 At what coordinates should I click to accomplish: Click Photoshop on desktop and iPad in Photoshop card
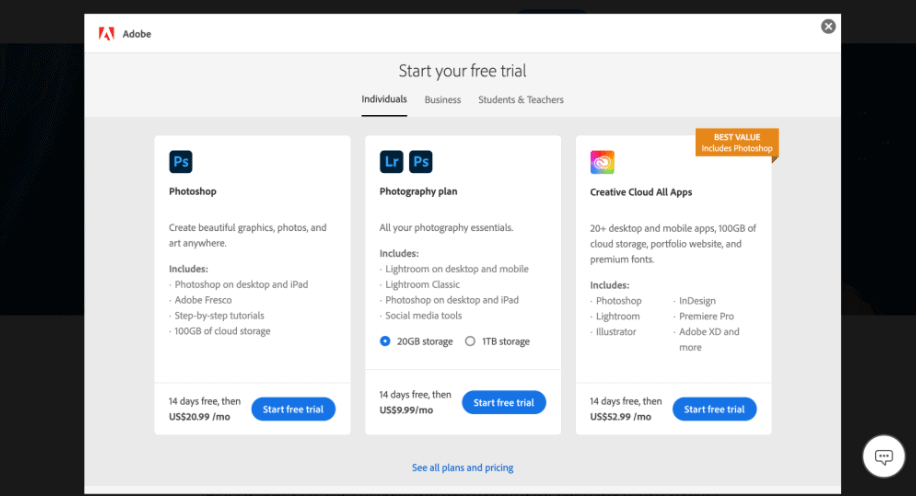click(x=241, y=285)
